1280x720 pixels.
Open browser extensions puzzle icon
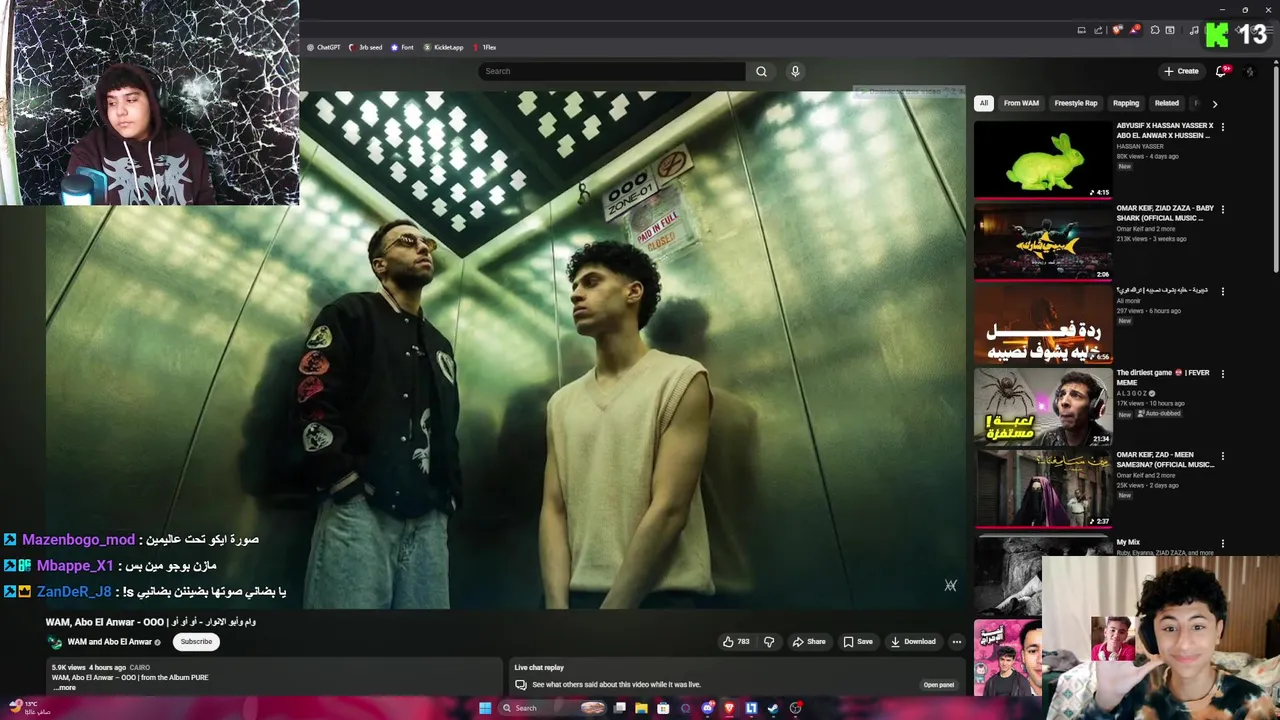click(1155, 30)
